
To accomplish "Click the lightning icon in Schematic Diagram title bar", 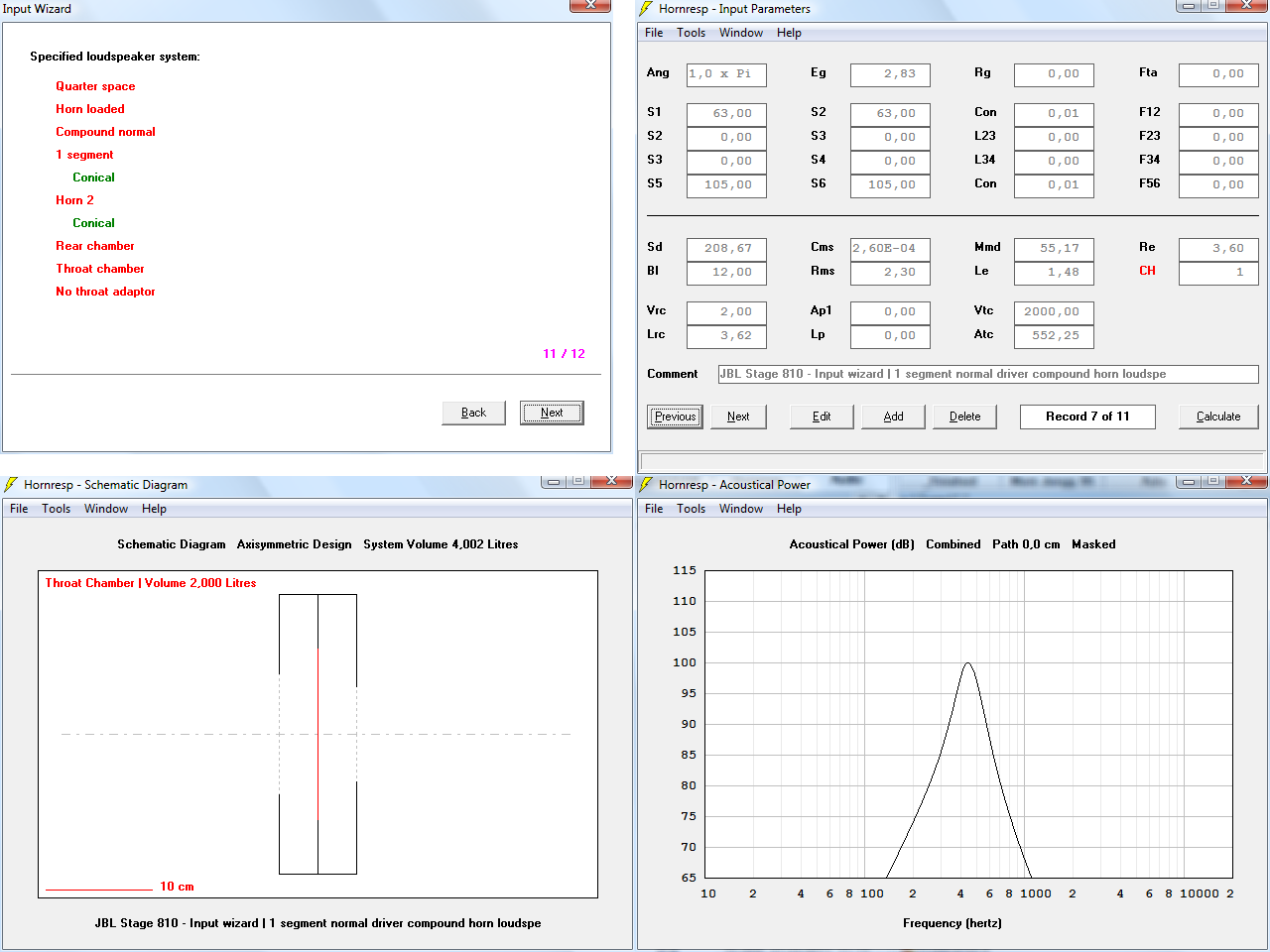I will [11, 485].
